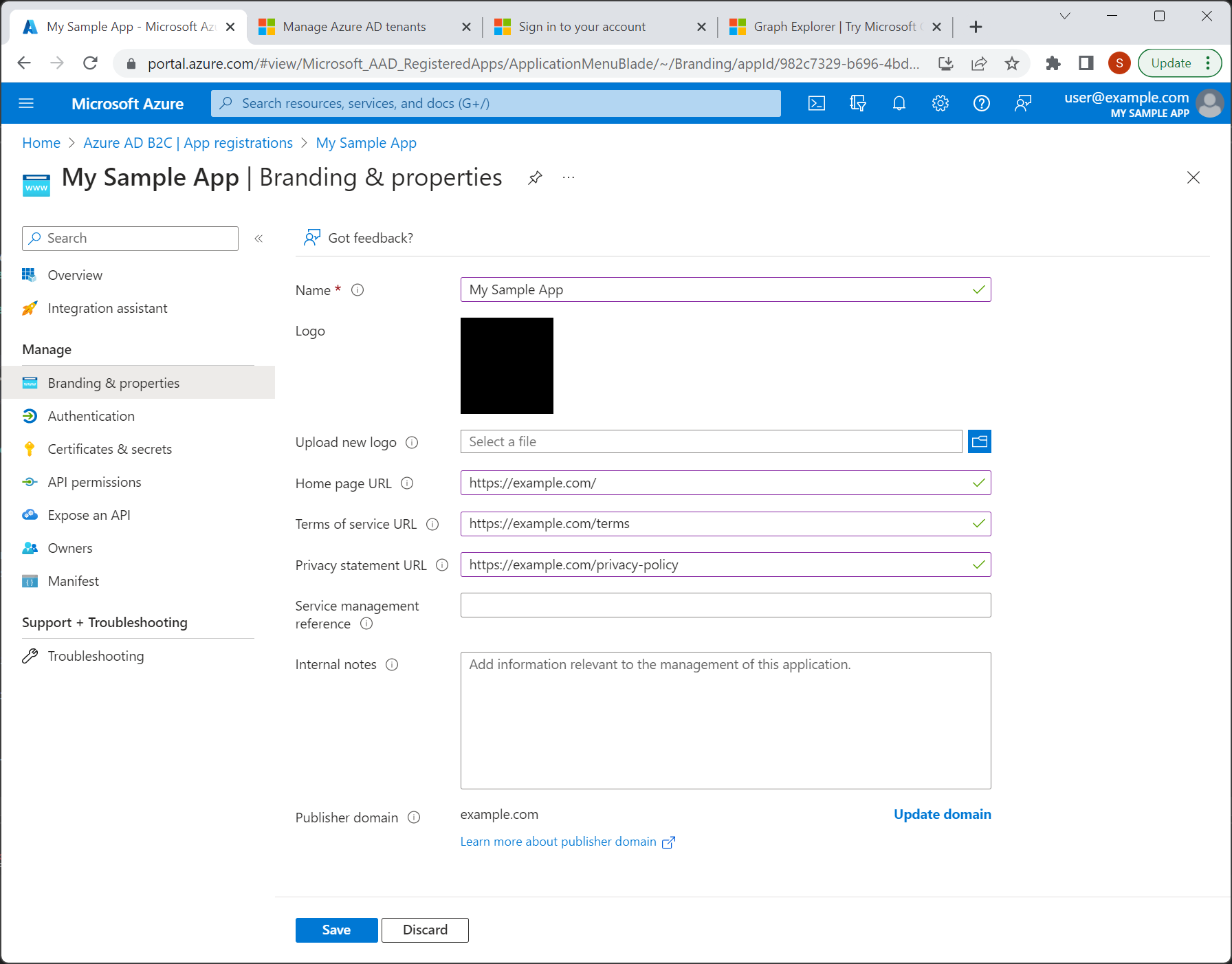This screenshot has height=964, width=1232.
Task: Open portal settings gear
Action: pyautogui.click(x=940, y=103)
